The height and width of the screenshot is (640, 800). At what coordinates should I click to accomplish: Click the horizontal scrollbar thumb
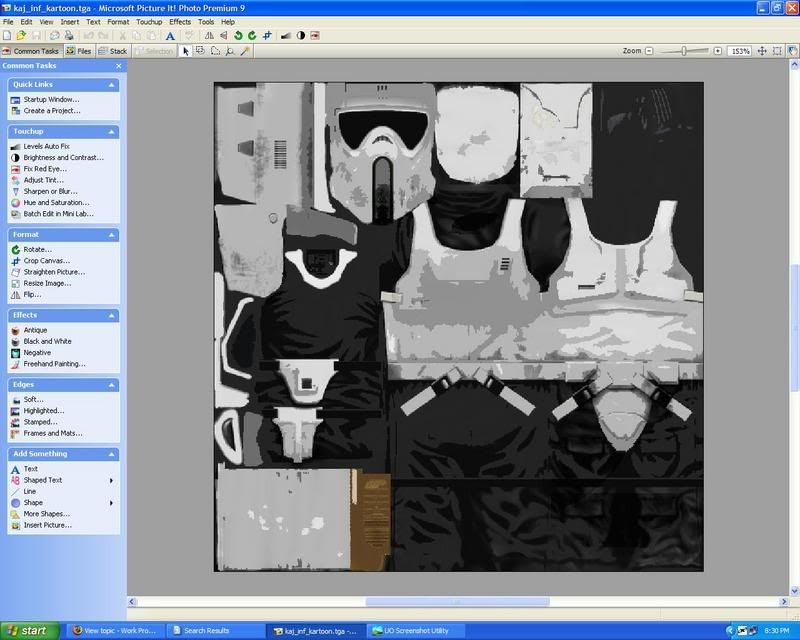pos(457,602)
